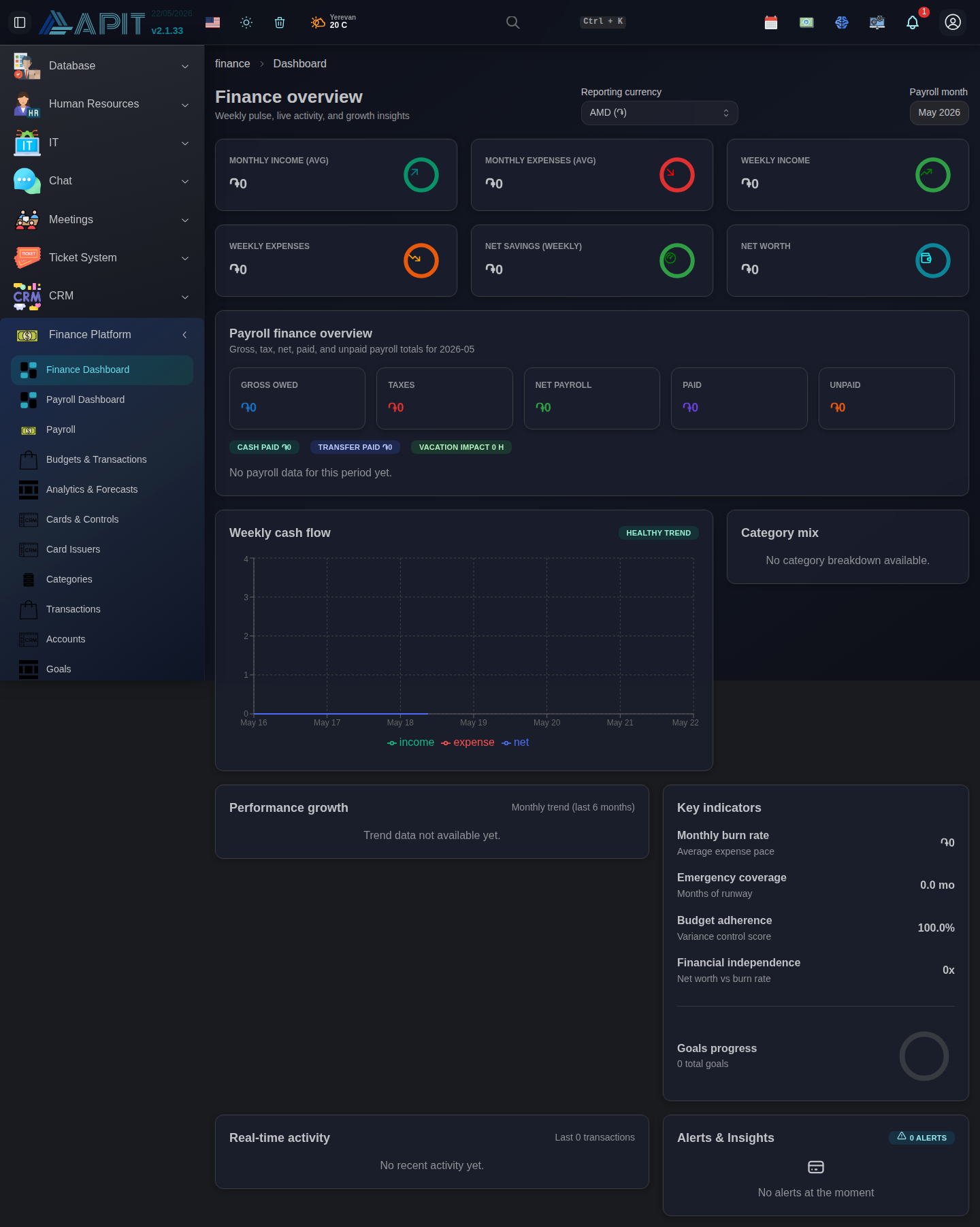Open Transactions menu item
The width and height of the screenshot is (980, 1227).
102,610
